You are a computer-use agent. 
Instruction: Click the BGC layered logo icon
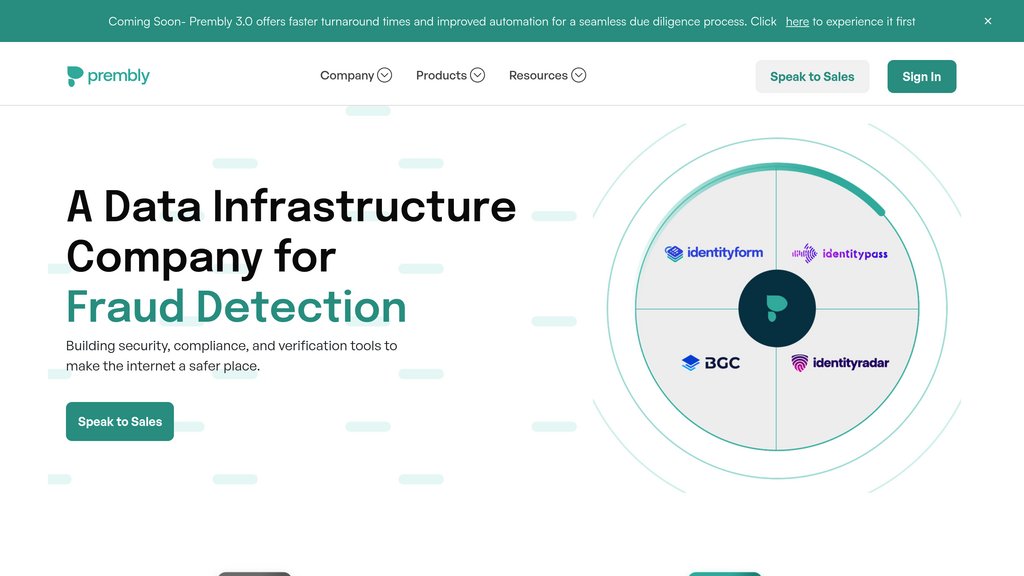690,363
